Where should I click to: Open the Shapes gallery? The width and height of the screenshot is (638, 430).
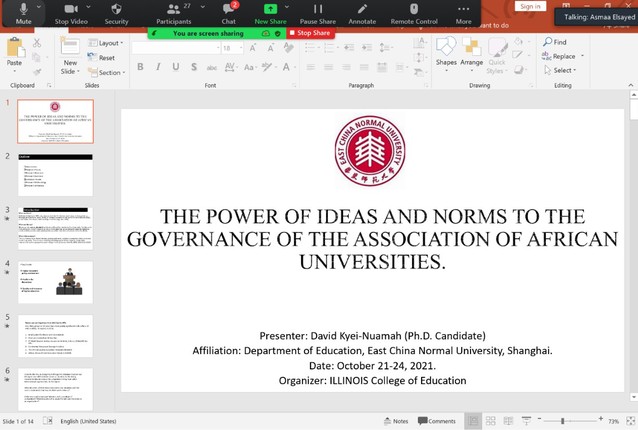(x=445, y=53)
